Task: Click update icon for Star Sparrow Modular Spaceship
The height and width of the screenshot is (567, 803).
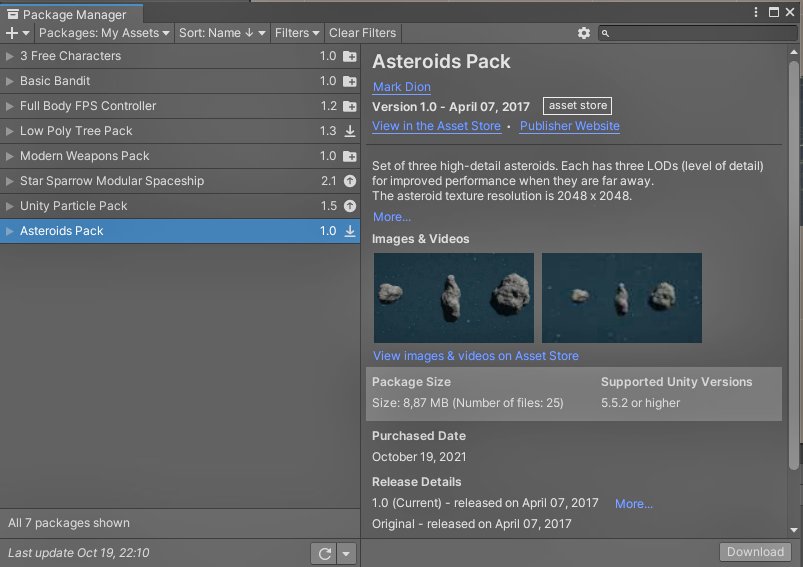Action: [x=350, y=181]
